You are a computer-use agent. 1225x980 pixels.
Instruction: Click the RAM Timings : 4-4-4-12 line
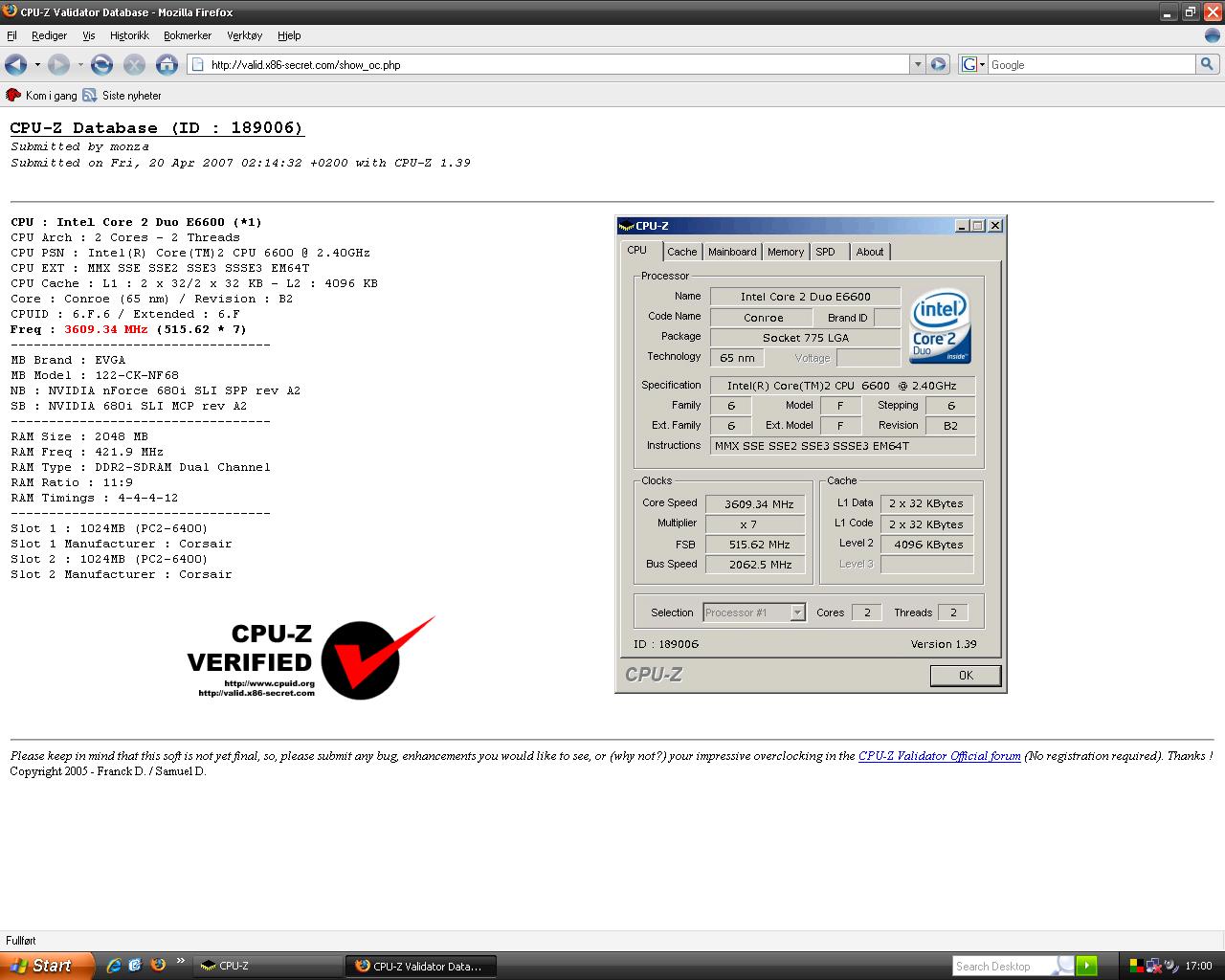[x=94, y=498]
